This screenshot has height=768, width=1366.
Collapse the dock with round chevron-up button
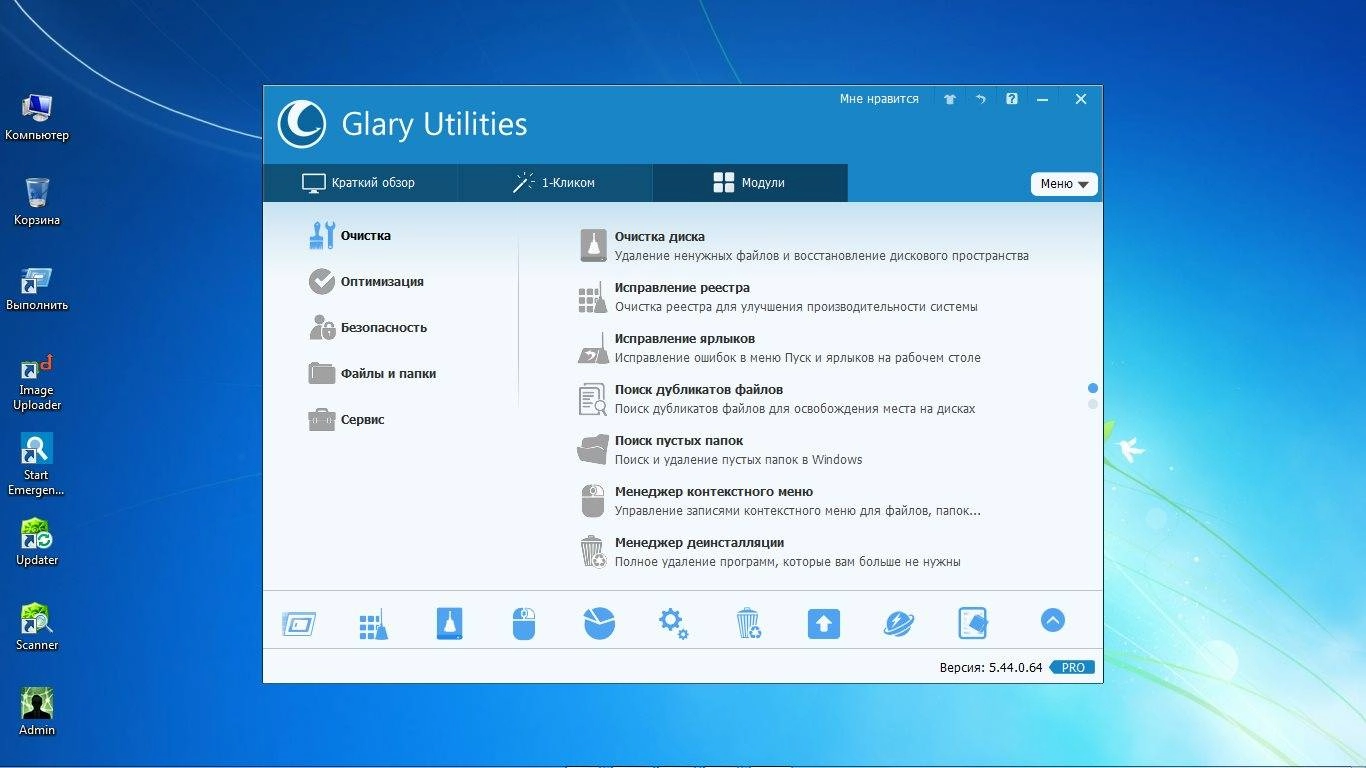(1052, 620)
